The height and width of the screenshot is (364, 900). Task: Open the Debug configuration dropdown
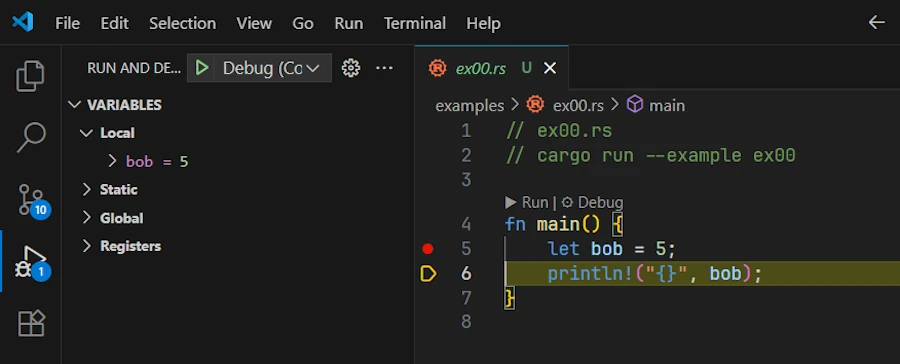tap(273, 68)
